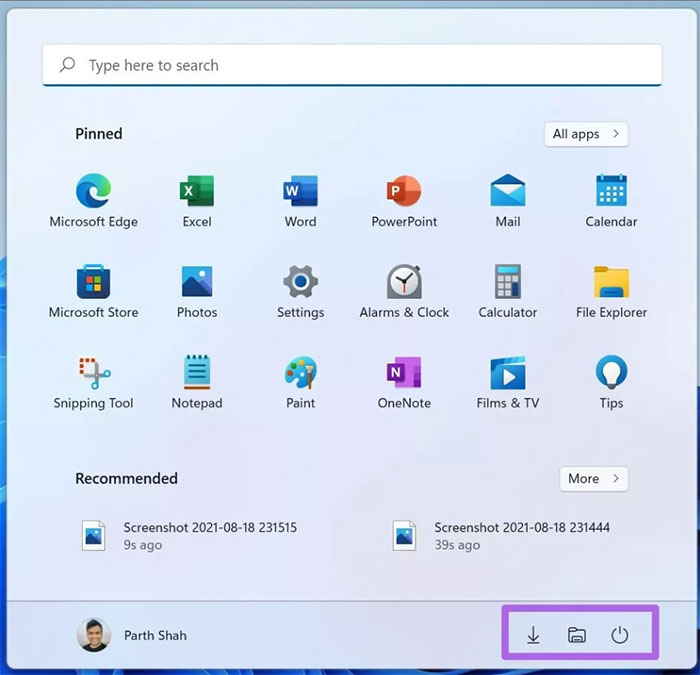Open Microsoft Edge from pinned apps
Viewport: 700px width, 675px height.
[93, 191]
